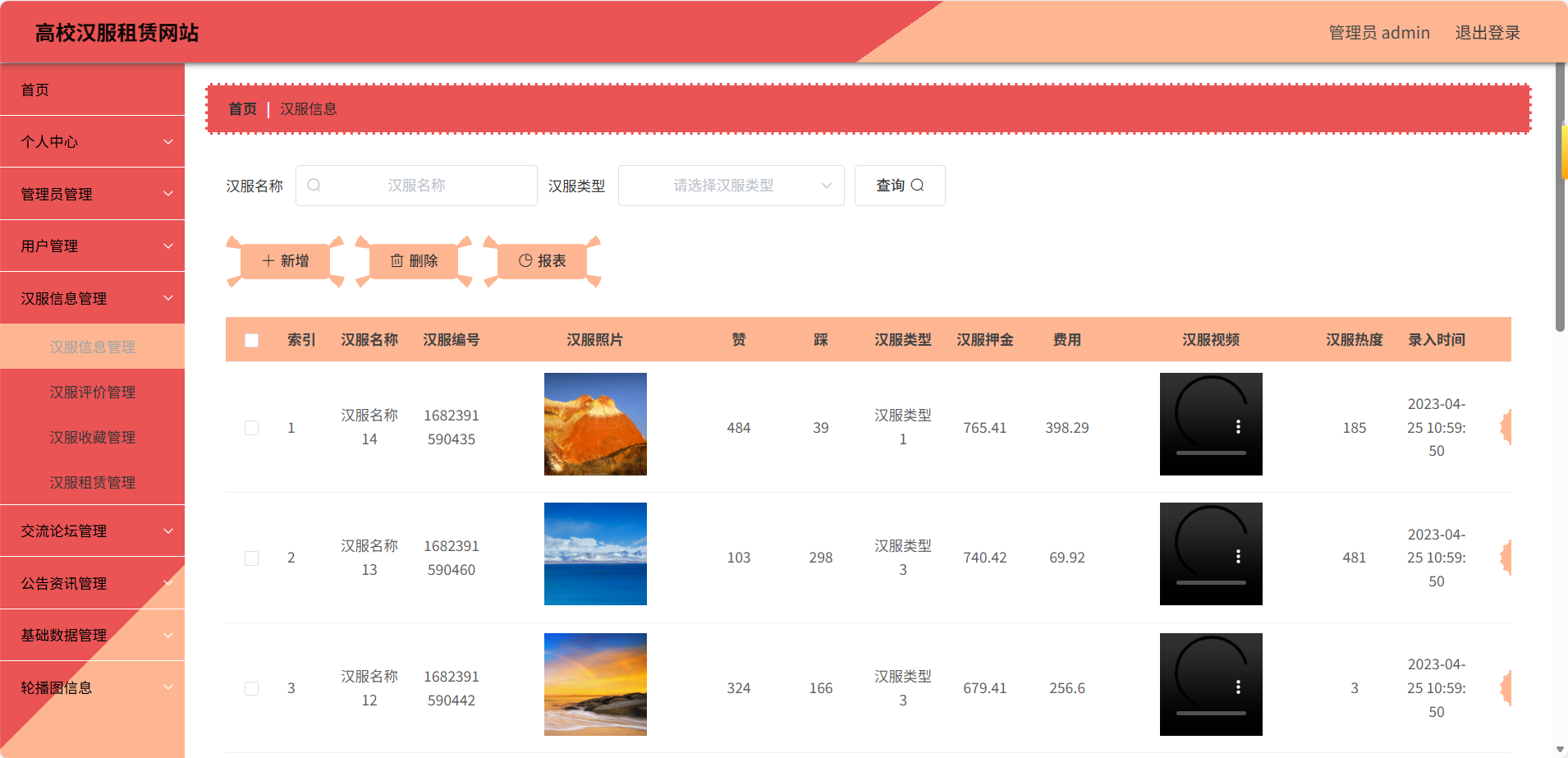Open 汉服评价管理 submenu item

click(x=92, y=392)
